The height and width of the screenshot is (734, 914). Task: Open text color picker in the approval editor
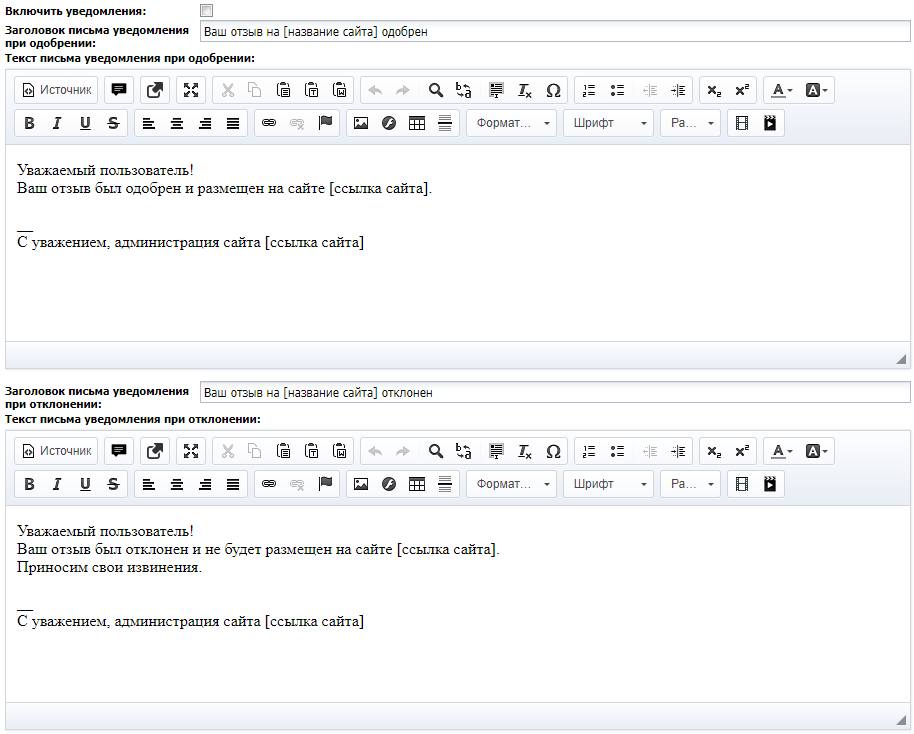pos(782,90)
